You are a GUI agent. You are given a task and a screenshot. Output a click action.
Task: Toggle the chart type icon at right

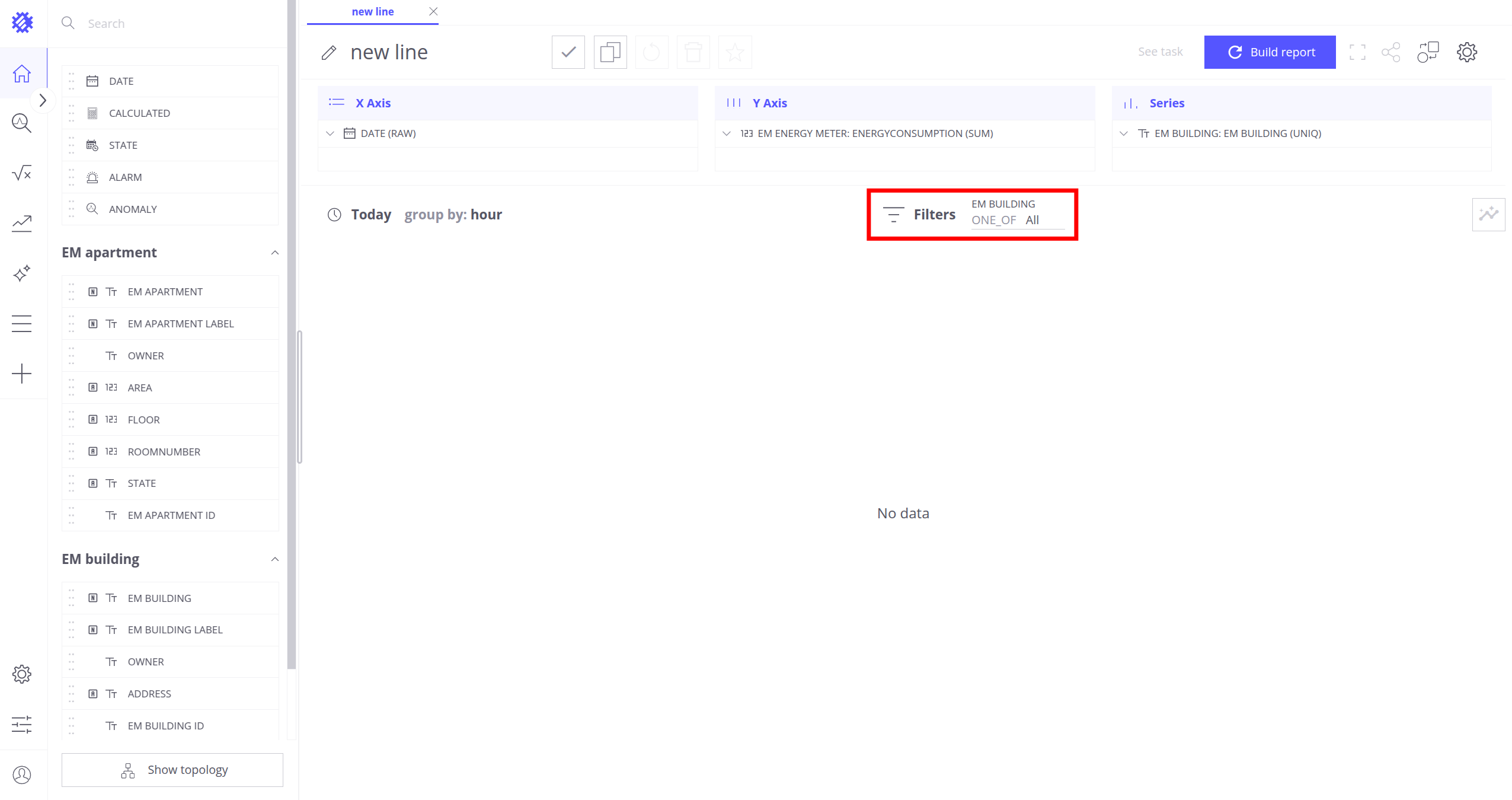point(1488,215)
